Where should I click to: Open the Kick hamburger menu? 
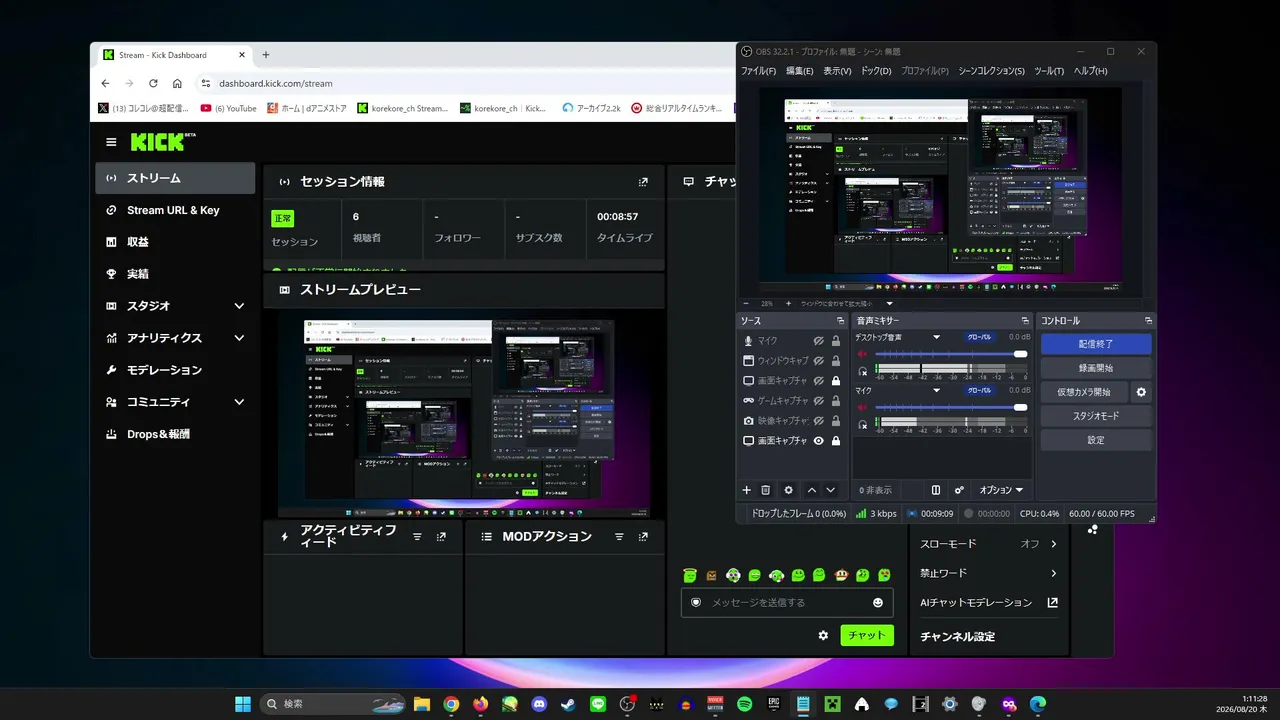click(x=111, y=142)
